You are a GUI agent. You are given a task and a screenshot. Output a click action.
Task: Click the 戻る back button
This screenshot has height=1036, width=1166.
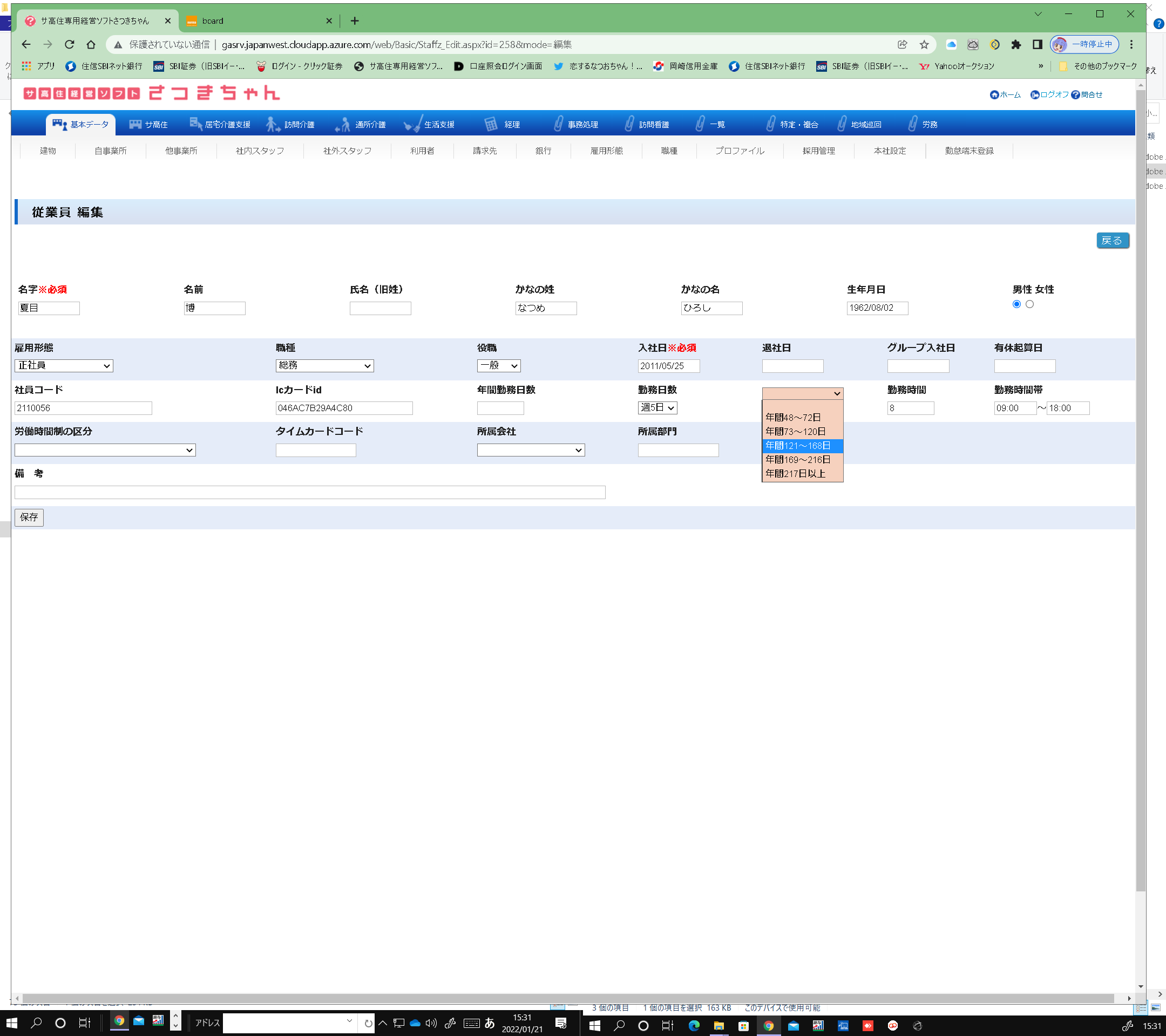pos(1112,241)
